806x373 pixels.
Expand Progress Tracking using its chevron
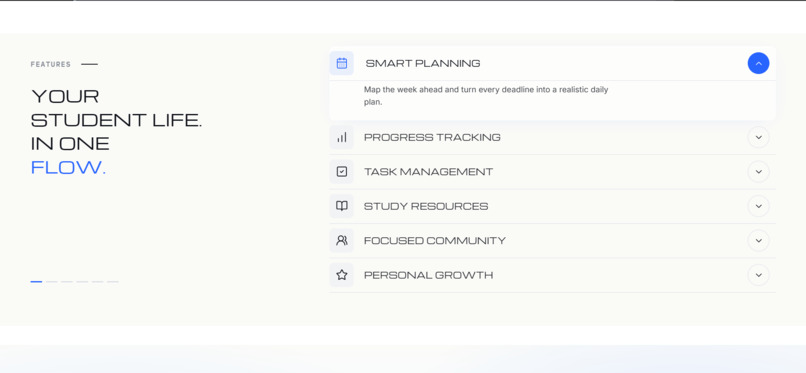coord(758,137)
